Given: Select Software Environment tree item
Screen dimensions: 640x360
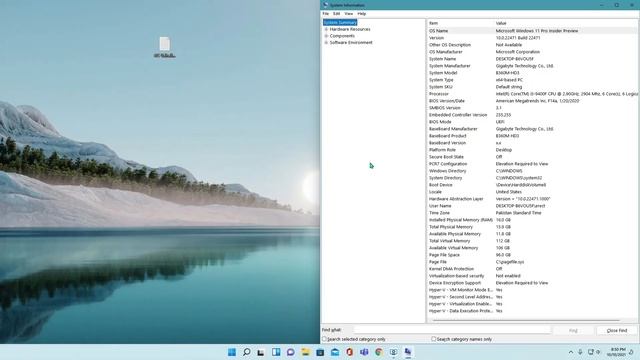Looking at the screenshot, I should click(351, 42).
